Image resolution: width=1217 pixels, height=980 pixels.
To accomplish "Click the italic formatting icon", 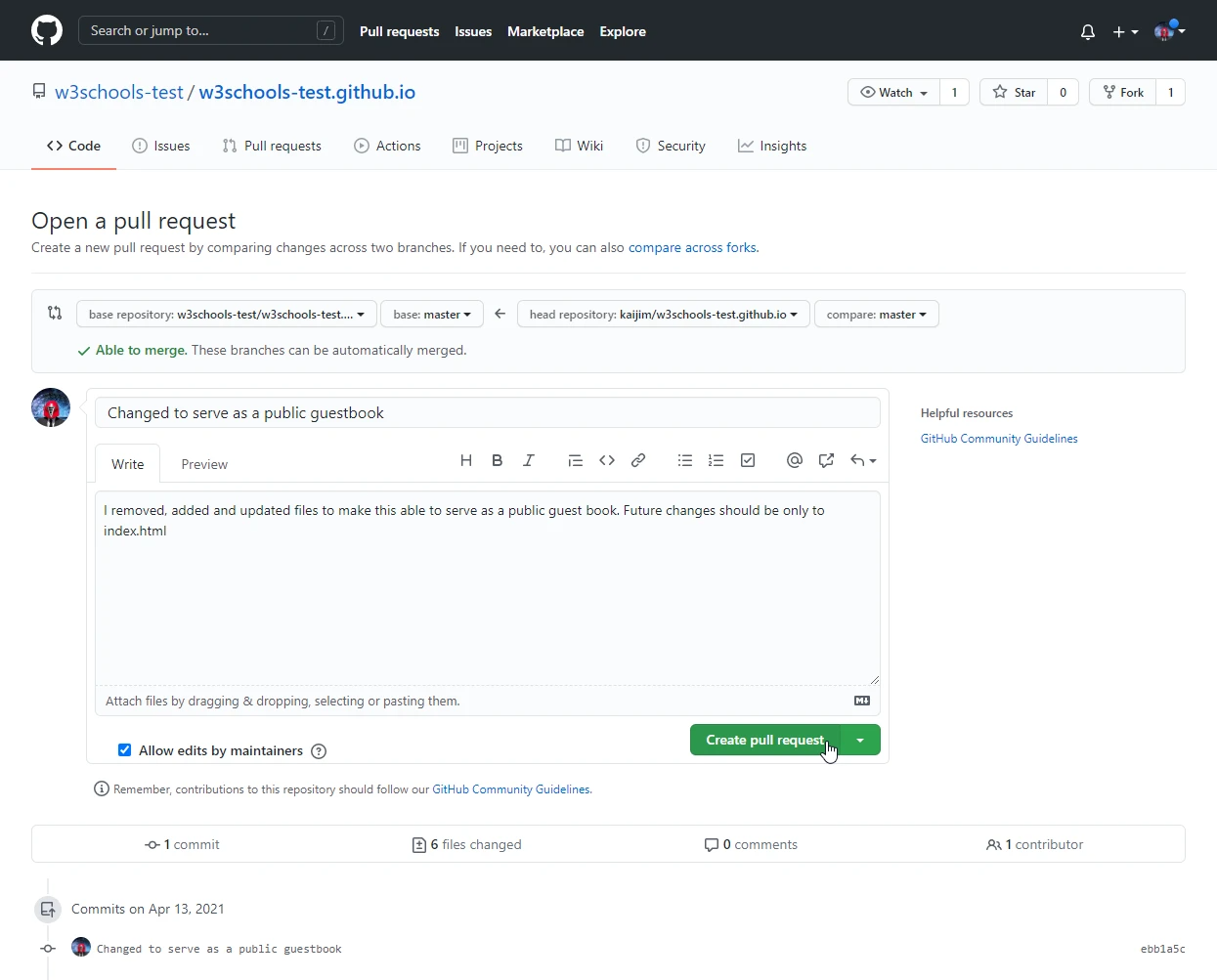I will point(529,460).
